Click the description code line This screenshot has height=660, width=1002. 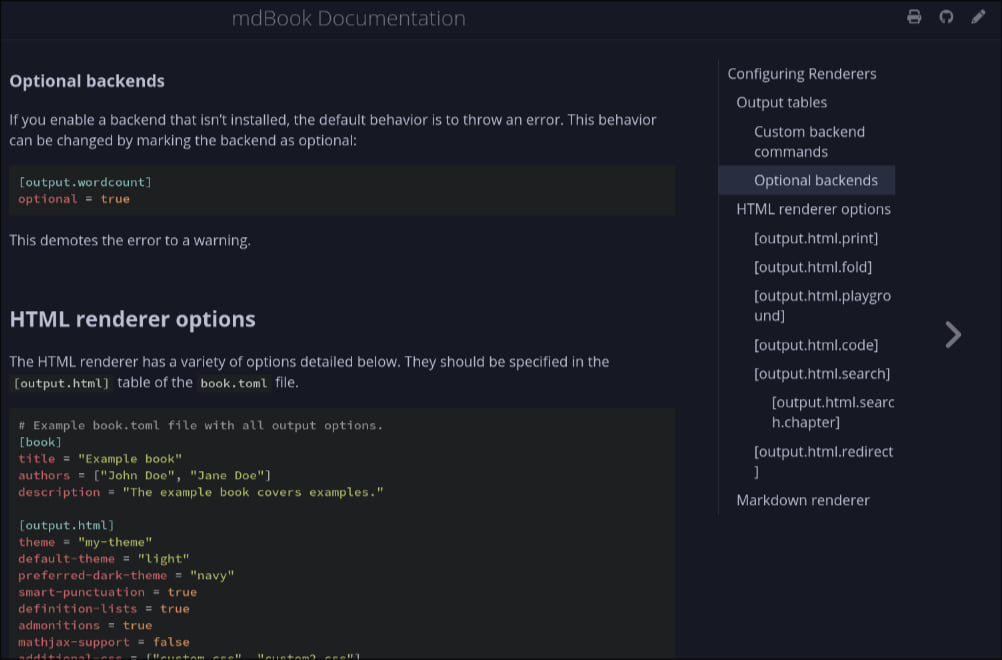click(201, 492)
